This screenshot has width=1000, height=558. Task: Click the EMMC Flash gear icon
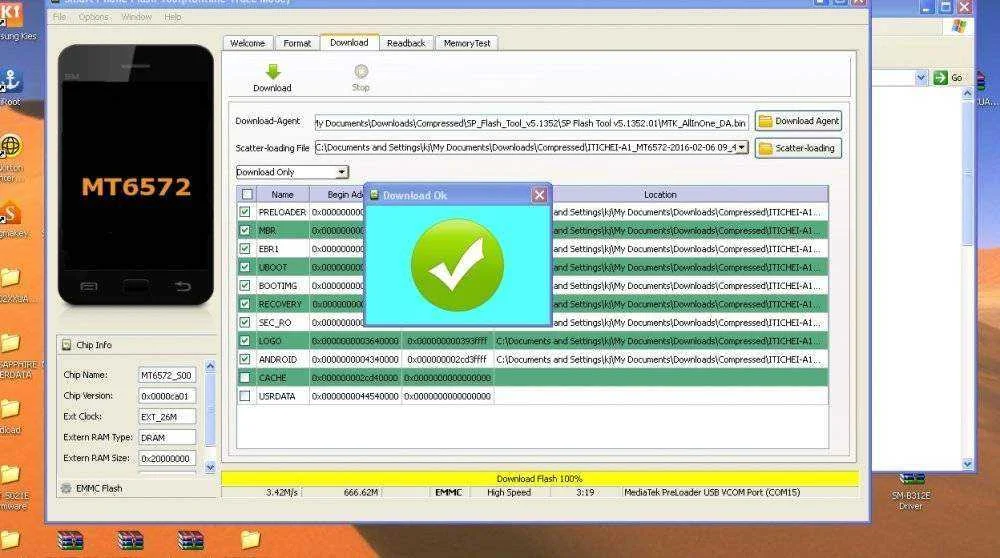pyautogui.click(x=66, y=488)
